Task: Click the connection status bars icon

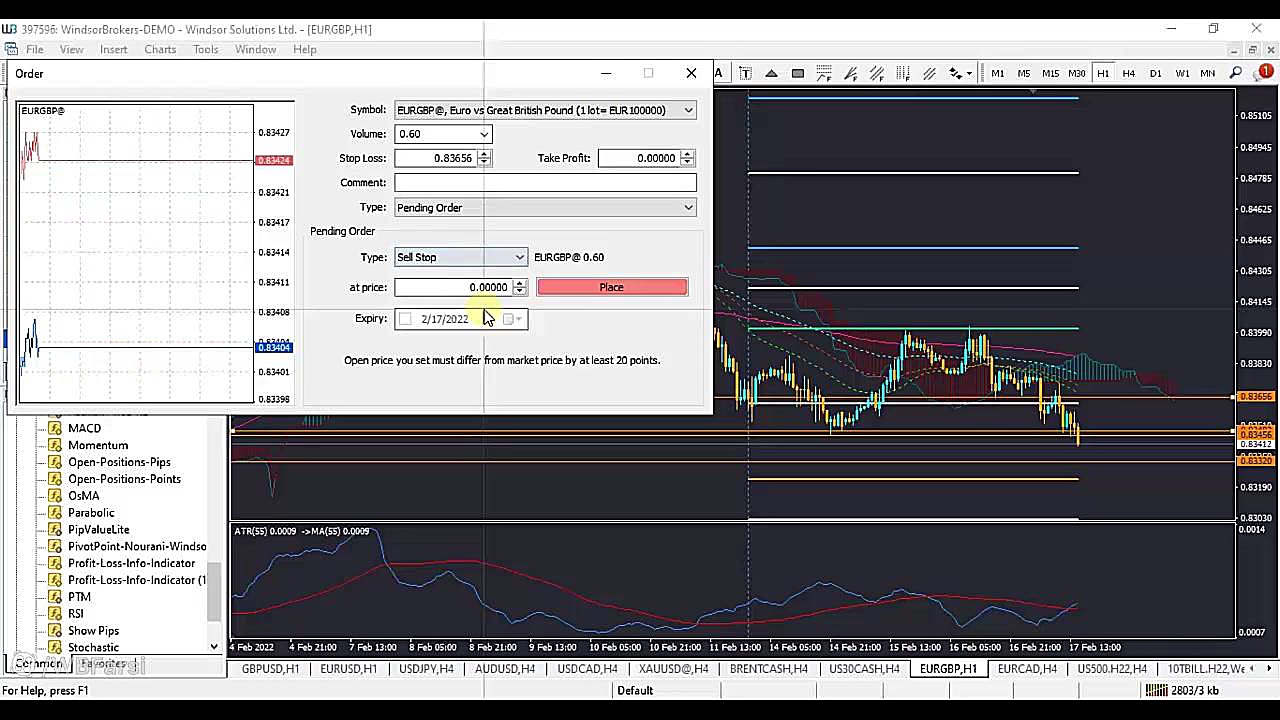Action: point(1157,690)
